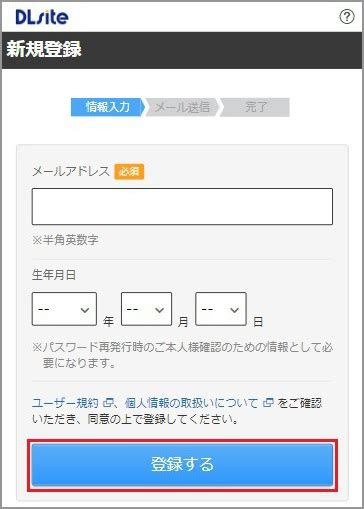Click the 登録する button
The image size is (364, 509).
(182, 464)
